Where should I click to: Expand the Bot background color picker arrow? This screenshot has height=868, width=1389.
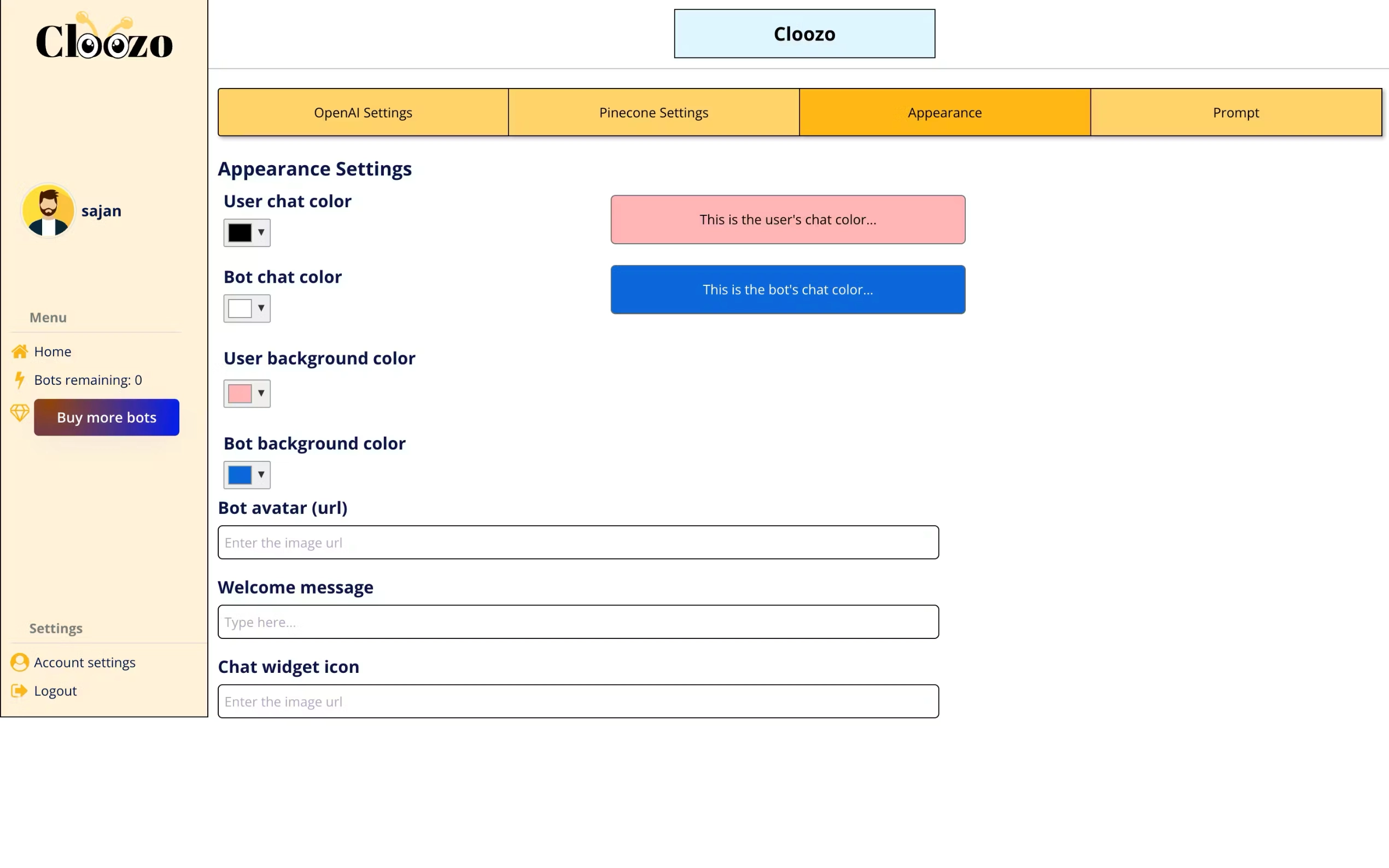tap(261, 475)
